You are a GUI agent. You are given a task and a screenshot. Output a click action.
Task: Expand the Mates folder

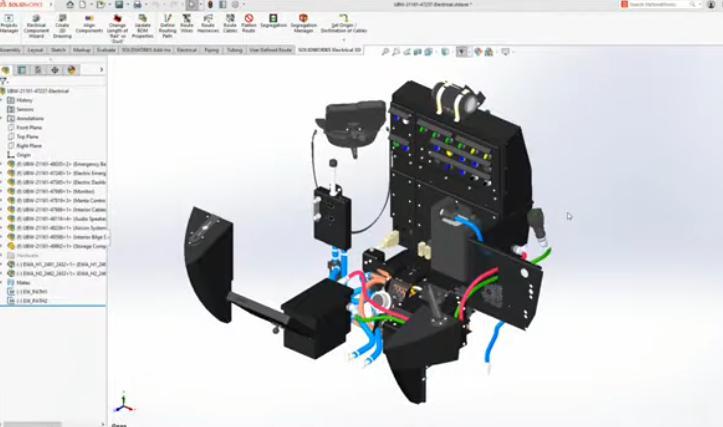coord(1,283)
